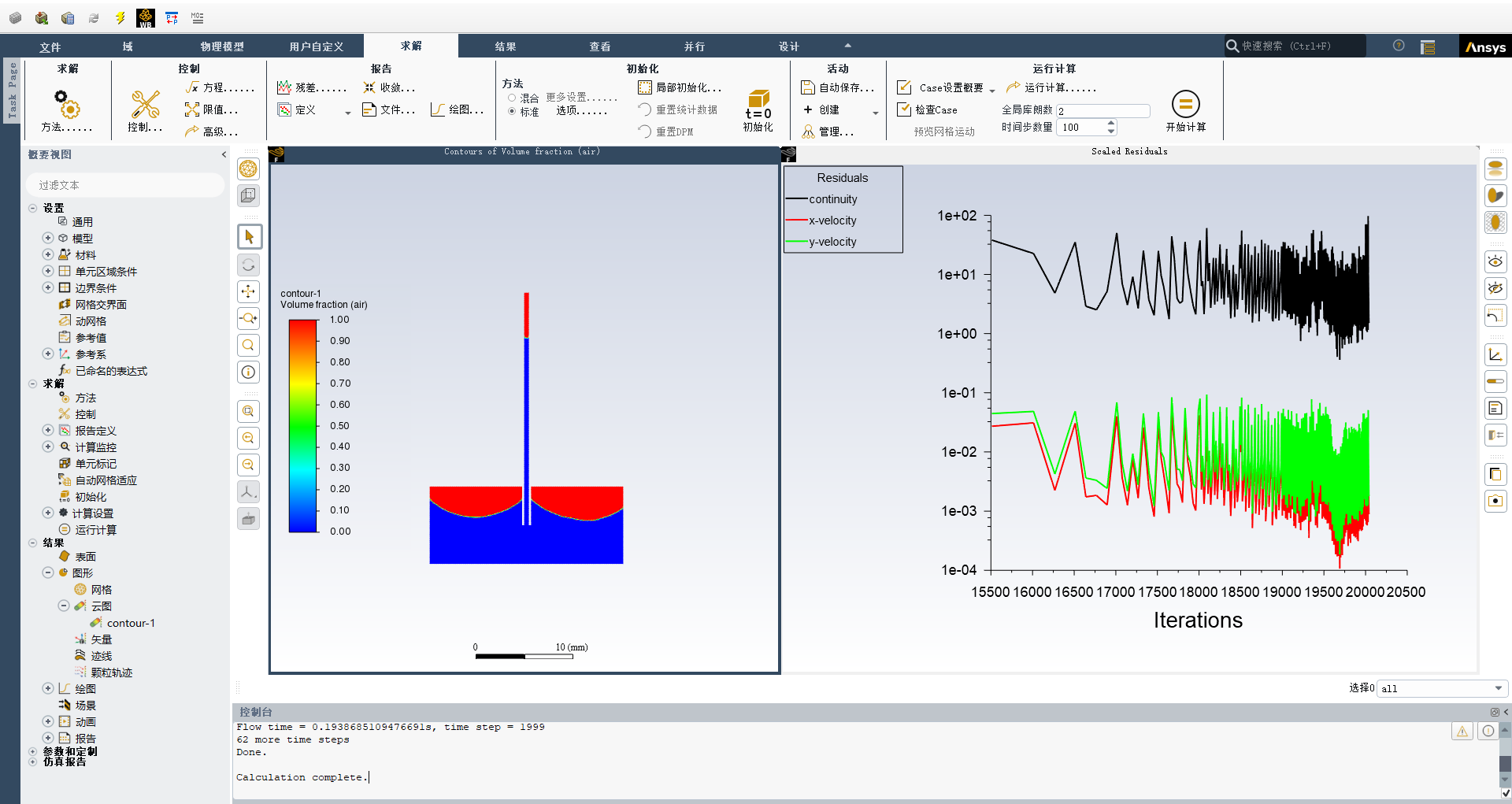Click the Workbench WB icon in top toolbar
This screenshot has height=804, width=1512.
[146, 17]
